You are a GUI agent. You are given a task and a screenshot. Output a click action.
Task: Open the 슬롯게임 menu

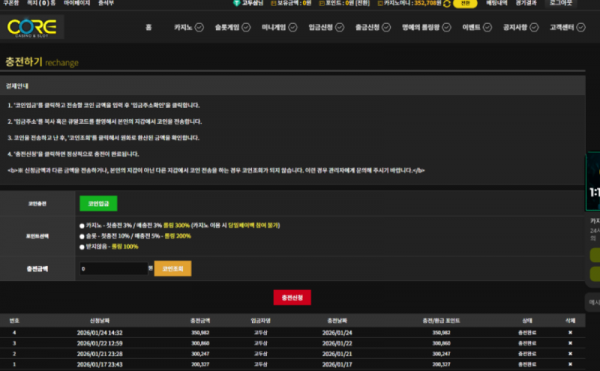tap(227, 27)
